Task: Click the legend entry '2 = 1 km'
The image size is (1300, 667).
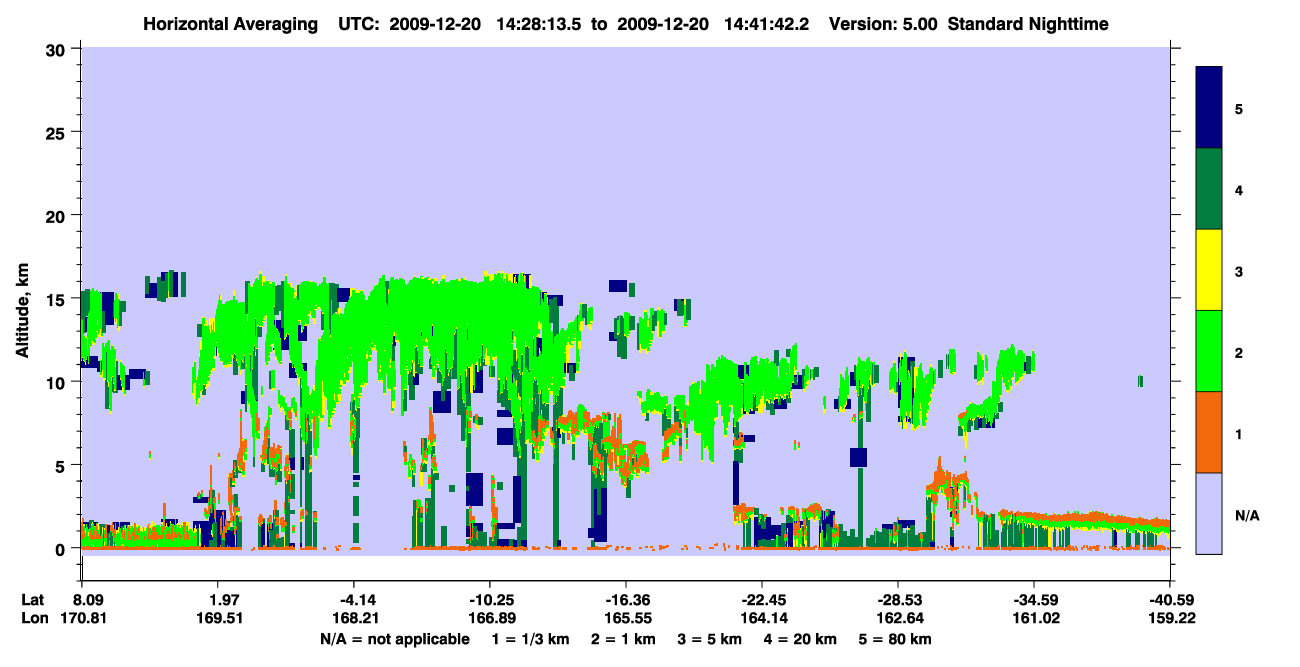Action: point(624,639)
